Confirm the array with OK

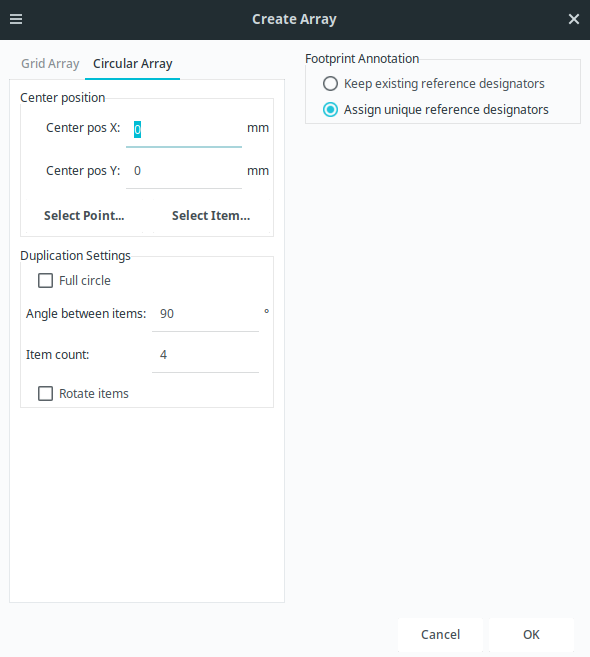point(531,634)
